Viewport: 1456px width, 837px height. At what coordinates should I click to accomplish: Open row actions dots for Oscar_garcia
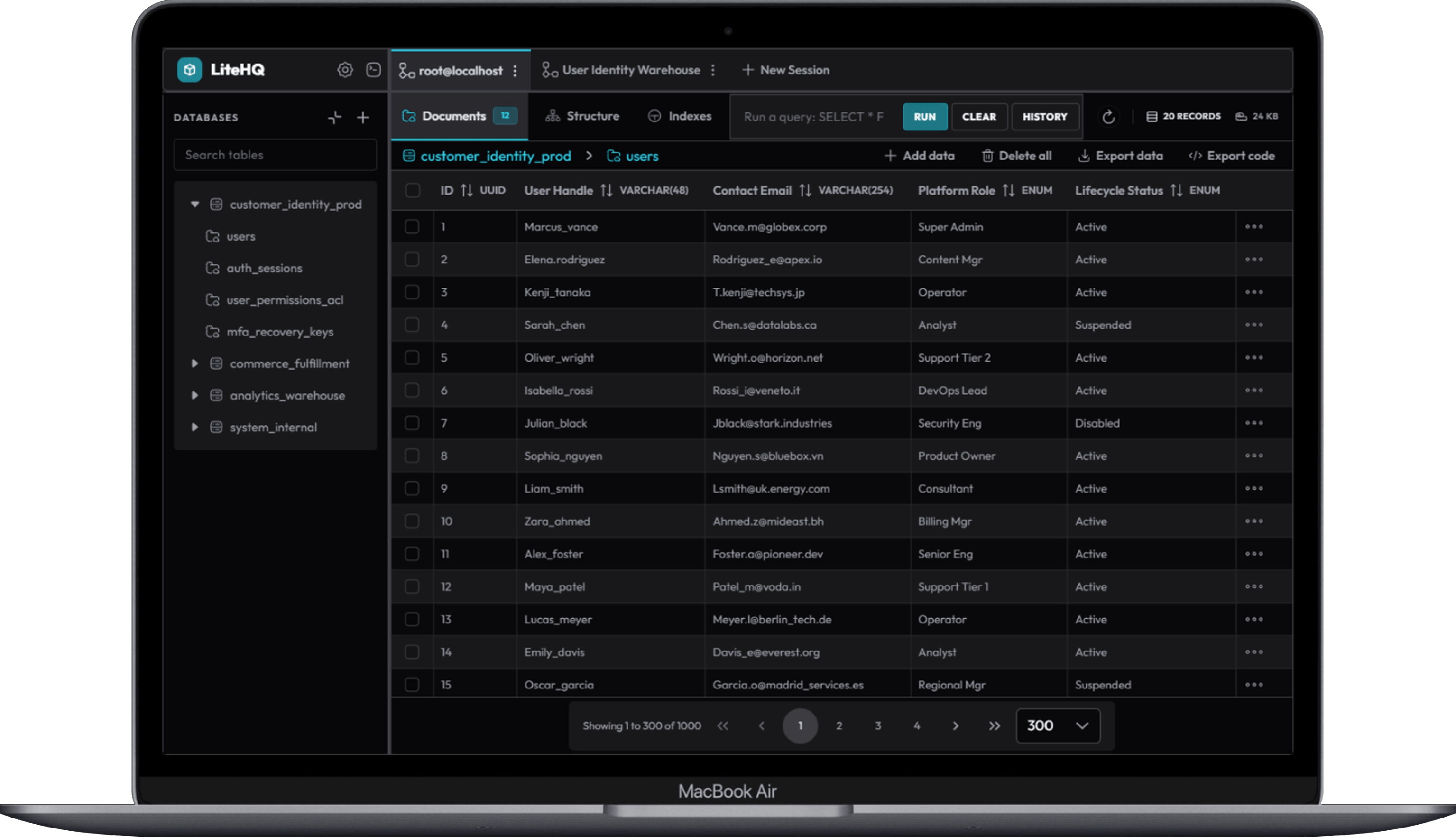click(1254, 685)
